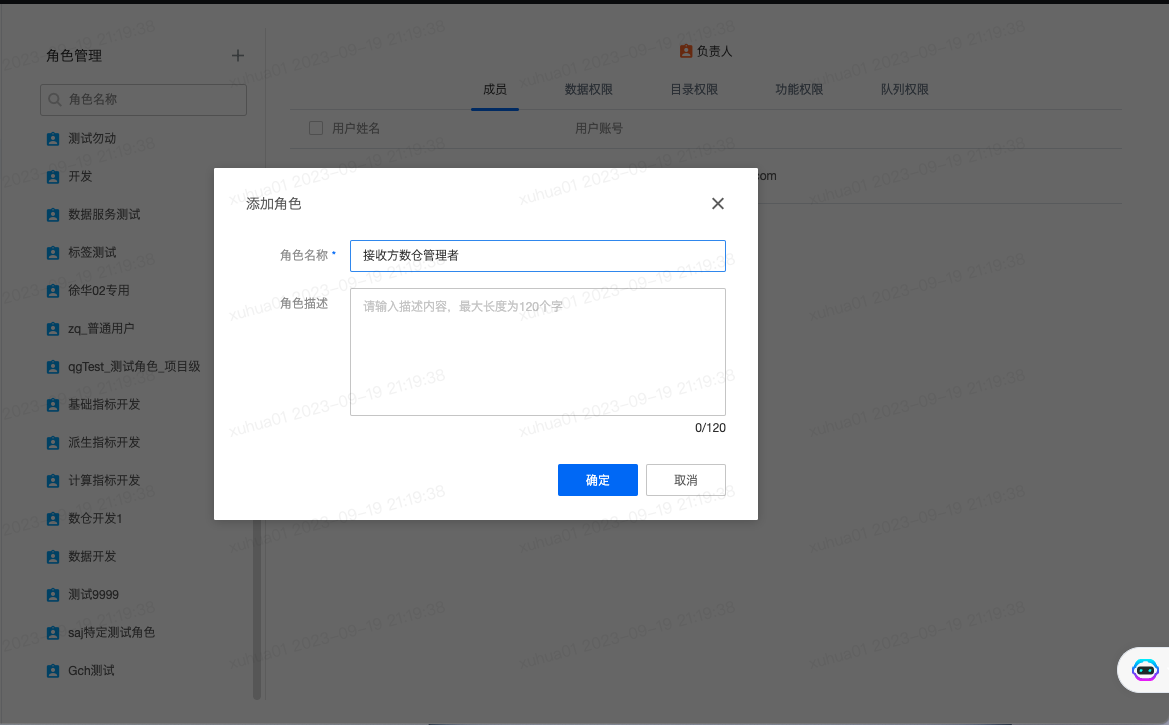Go to the 队列权限 tab
Screen dimensions: 1169x725
(905, 90)
